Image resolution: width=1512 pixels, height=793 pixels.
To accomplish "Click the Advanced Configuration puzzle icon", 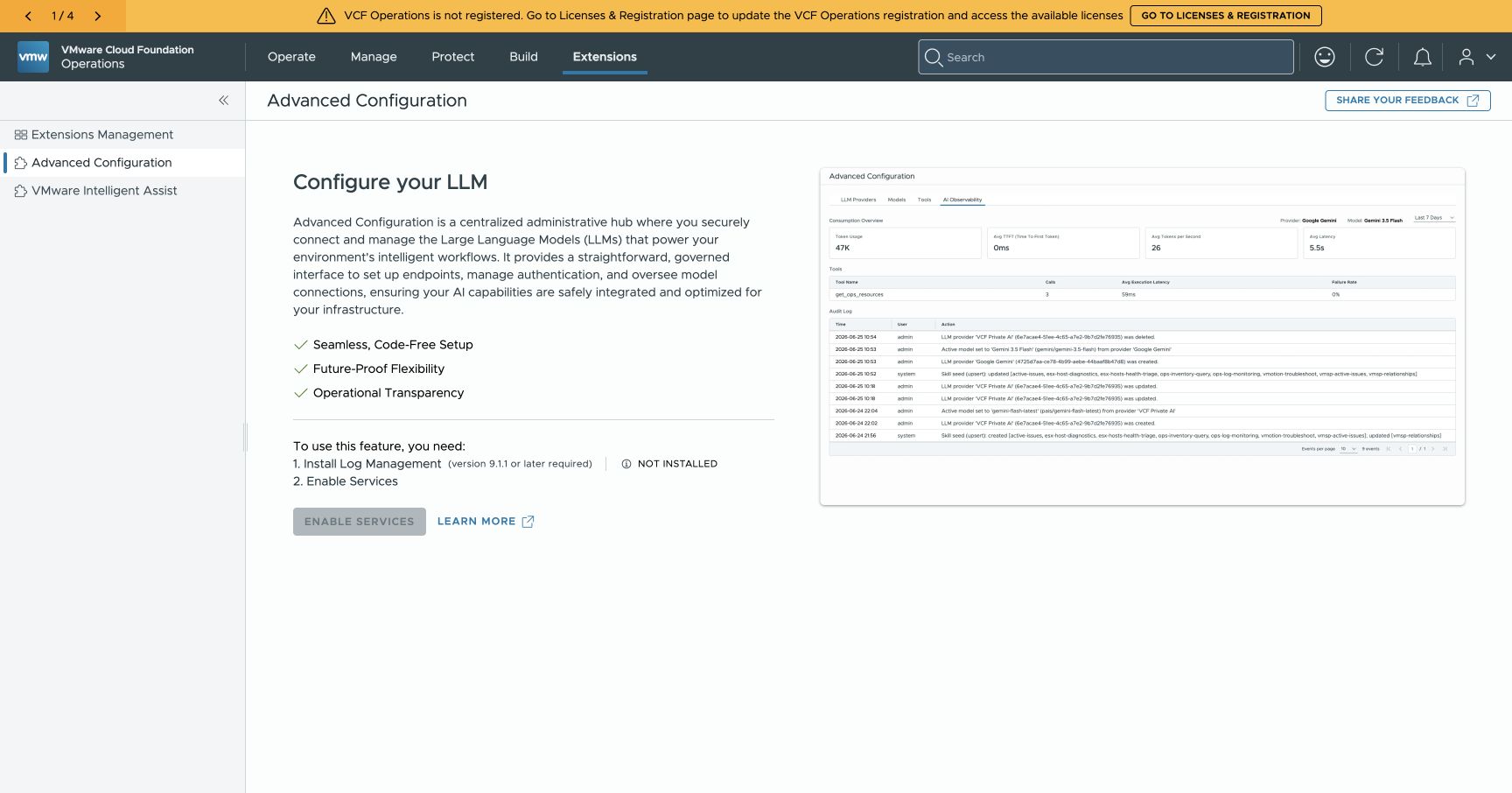I will 21,163.
